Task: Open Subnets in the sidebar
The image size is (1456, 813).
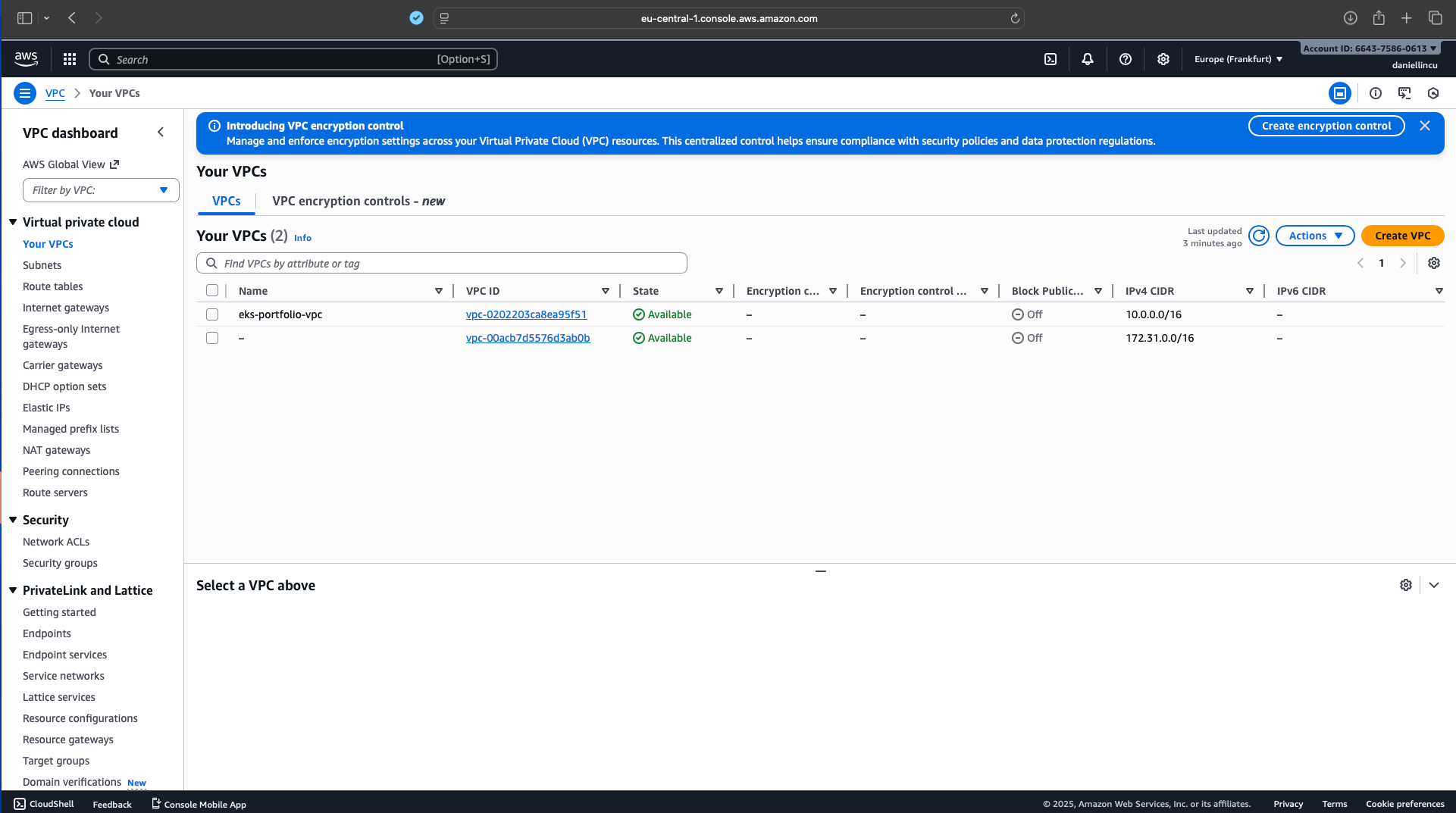Action: [x=42, y=265]
